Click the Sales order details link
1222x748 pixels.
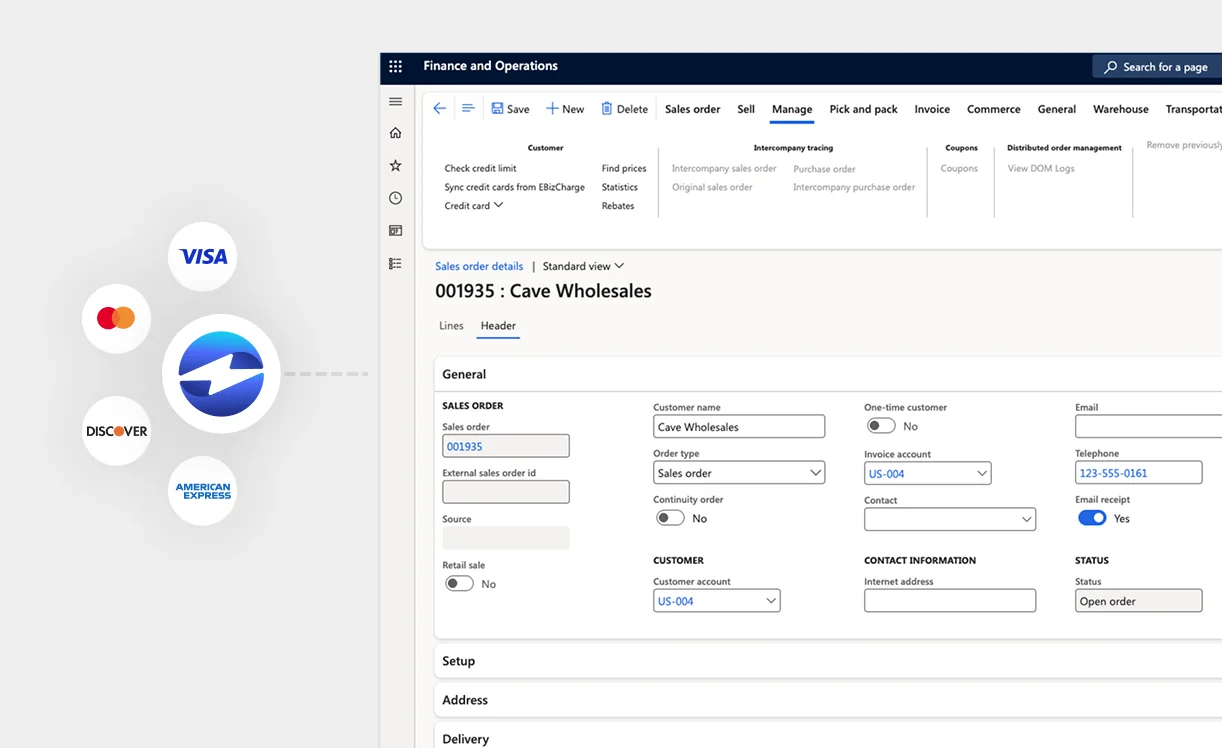(x=479, y=266)
